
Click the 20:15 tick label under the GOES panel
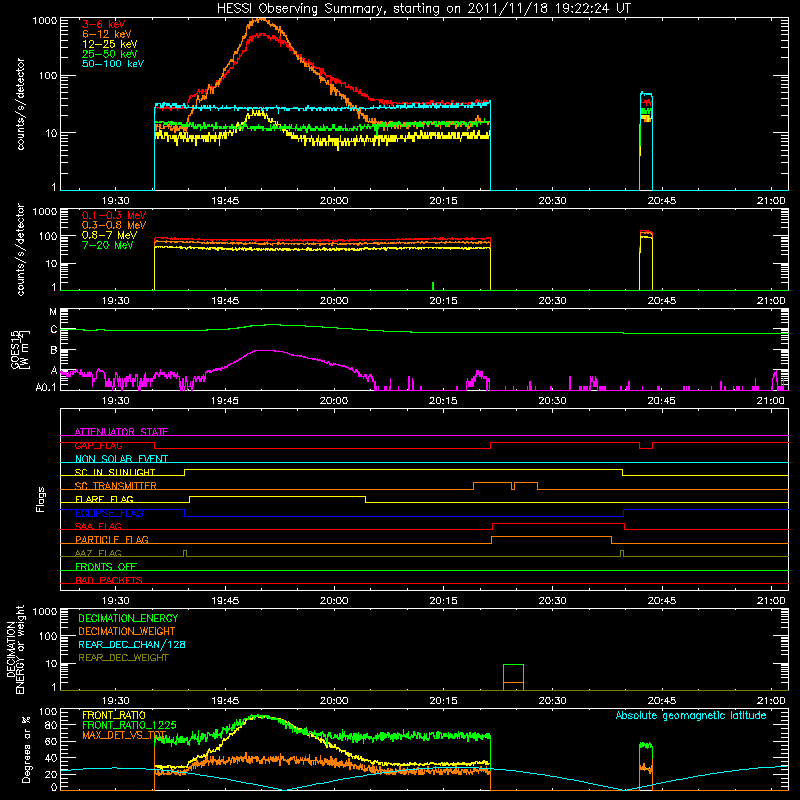coord(443,401)
